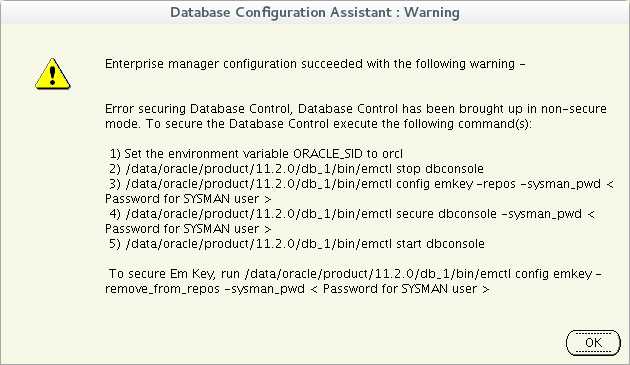Click the 'remove_from_repos -sysman_pwd' line
The height and width of the screenshot is (365, 630).
click(297, 289)
